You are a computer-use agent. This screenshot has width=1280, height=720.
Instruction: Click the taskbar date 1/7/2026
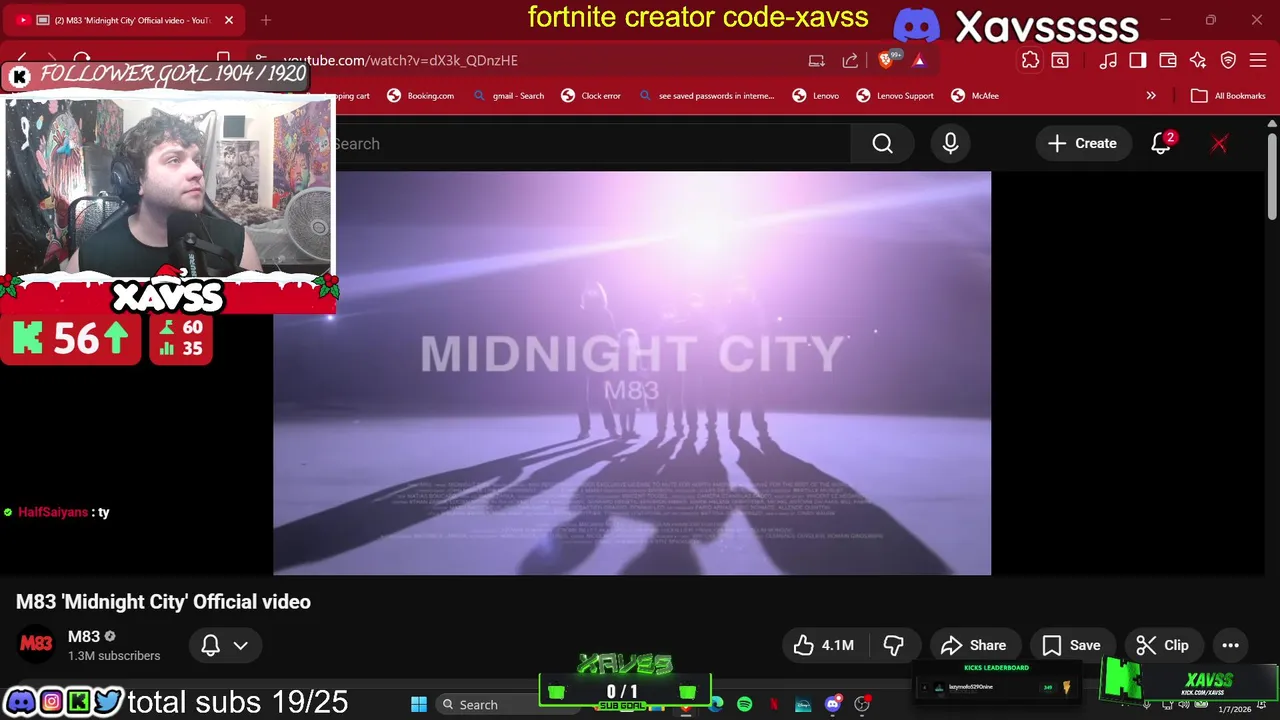click(1234, 710)
